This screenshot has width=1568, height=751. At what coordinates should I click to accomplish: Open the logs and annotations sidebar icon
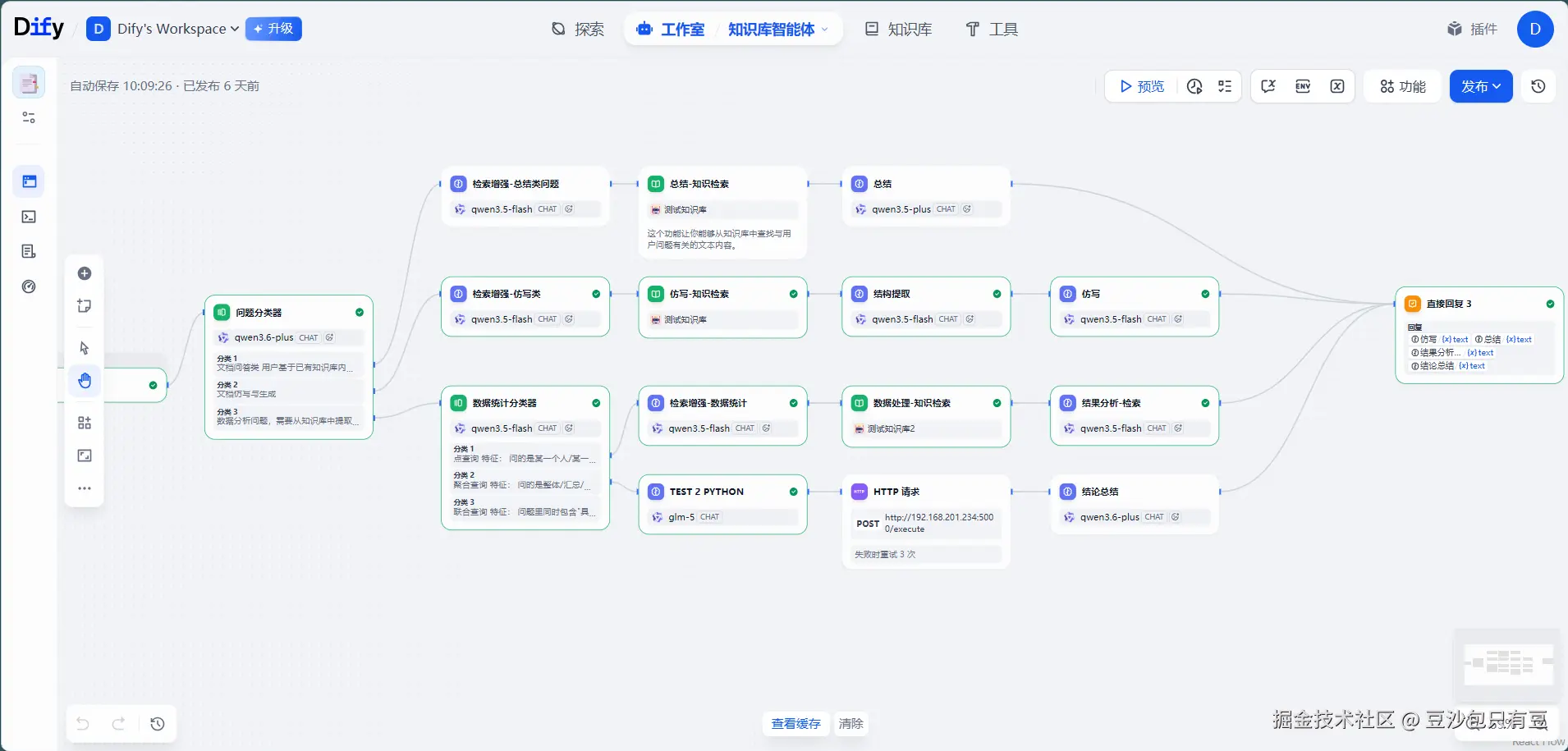tap(29, 251)
